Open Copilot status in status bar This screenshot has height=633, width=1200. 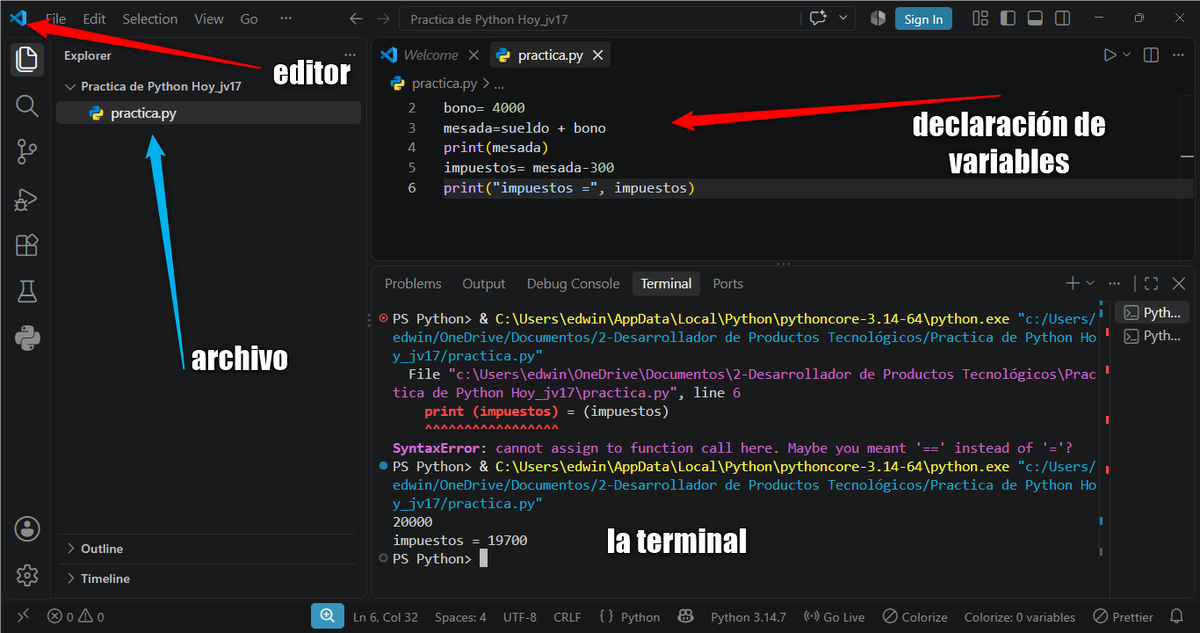pos(686,617)
